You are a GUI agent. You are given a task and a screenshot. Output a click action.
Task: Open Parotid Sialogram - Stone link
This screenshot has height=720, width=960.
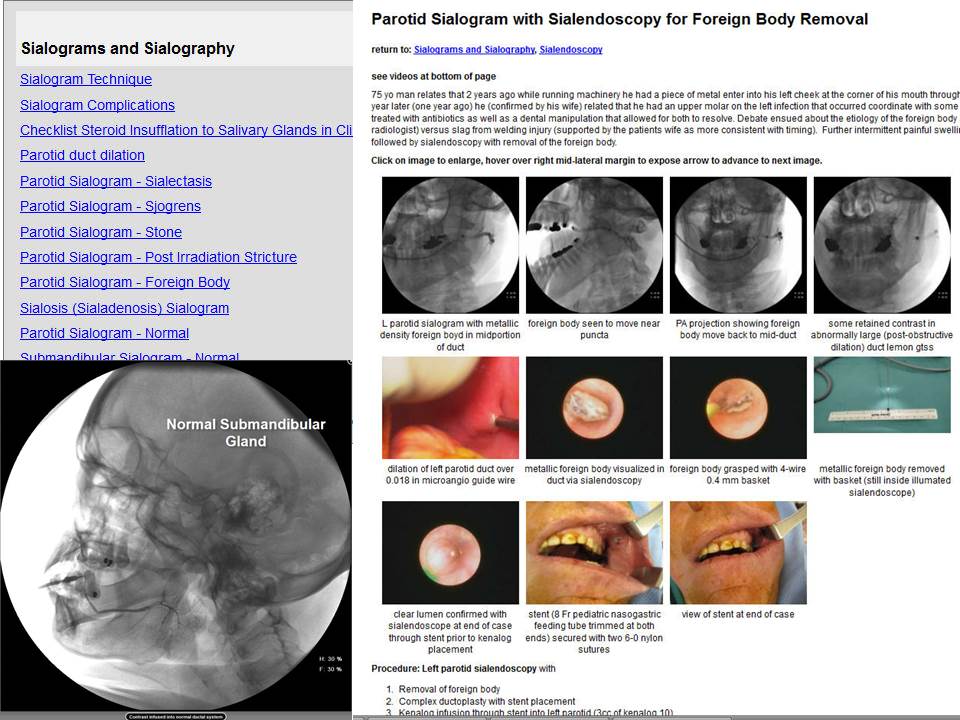[101, 232]
